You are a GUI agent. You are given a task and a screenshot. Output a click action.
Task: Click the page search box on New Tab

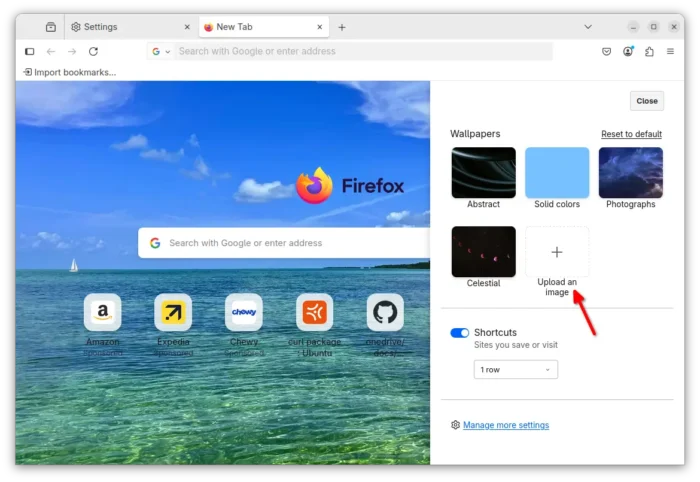tap(284, 243)
